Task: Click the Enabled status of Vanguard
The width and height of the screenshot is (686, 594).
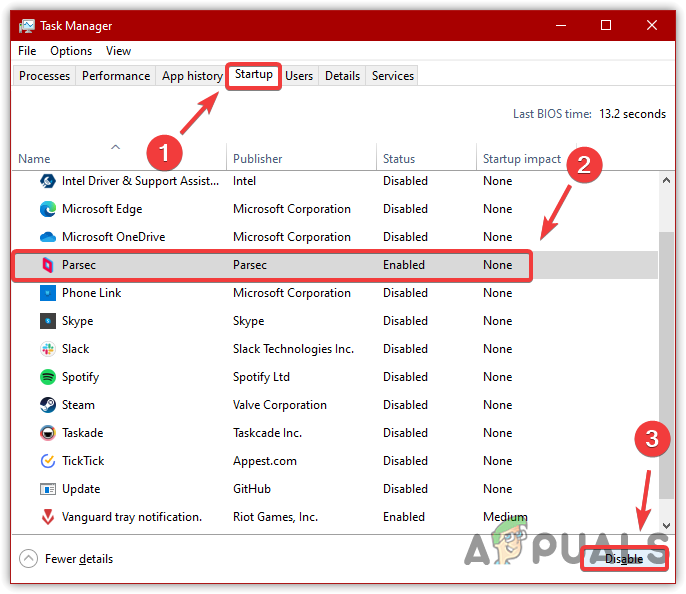Action: 404,517
